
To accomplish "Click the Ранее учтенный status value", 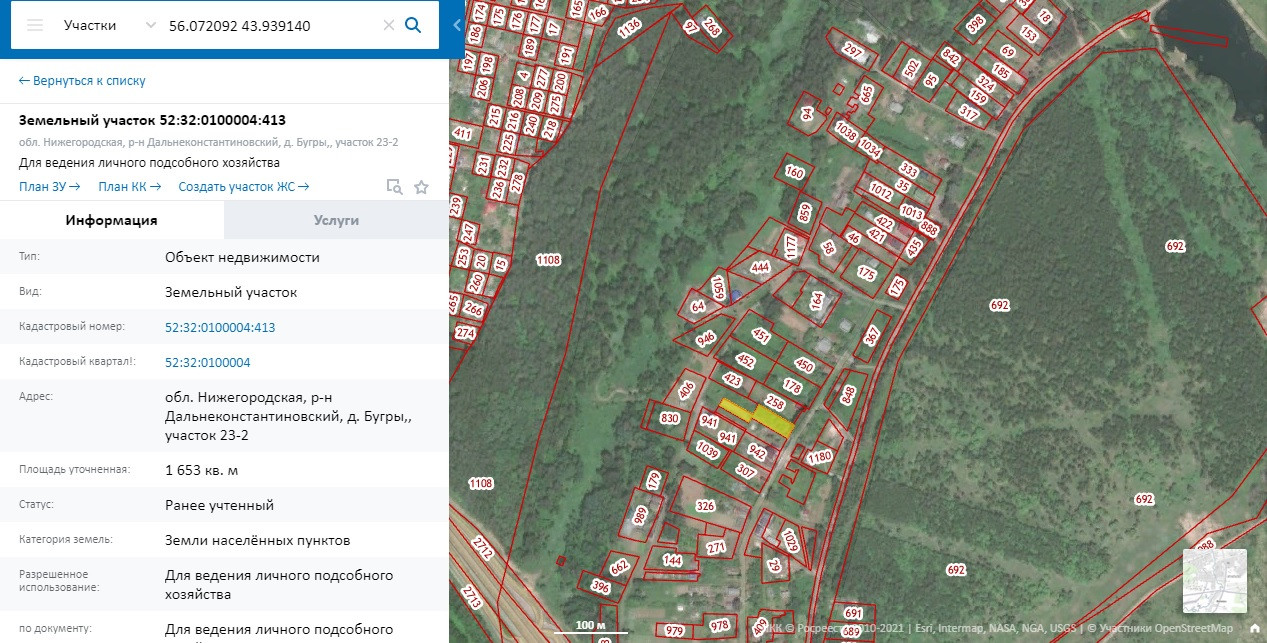I will tap(219, 505).
